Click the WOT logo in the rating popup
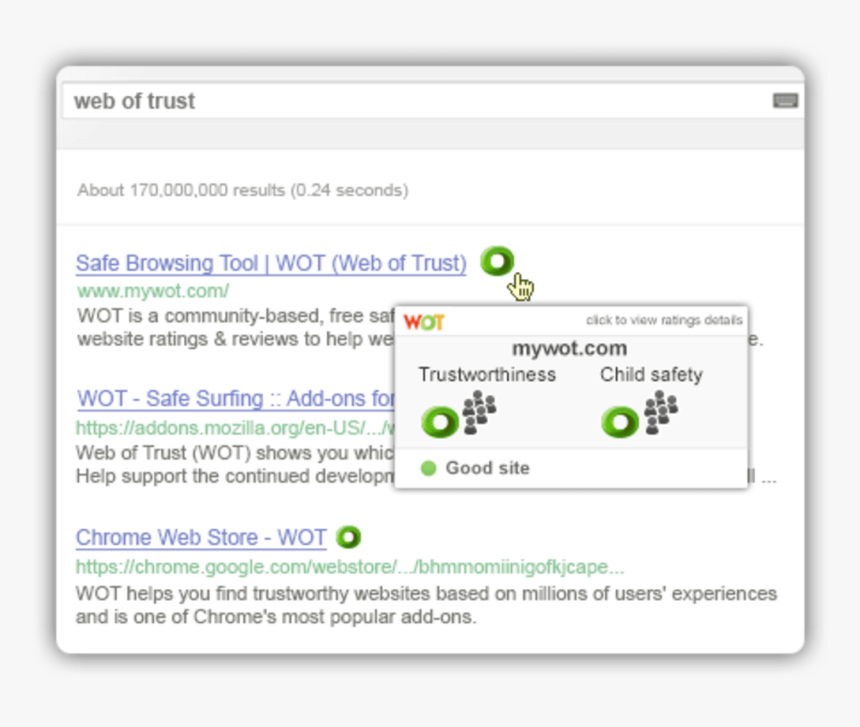The height and width of the screenshot is (727, 860). [423, 322]
